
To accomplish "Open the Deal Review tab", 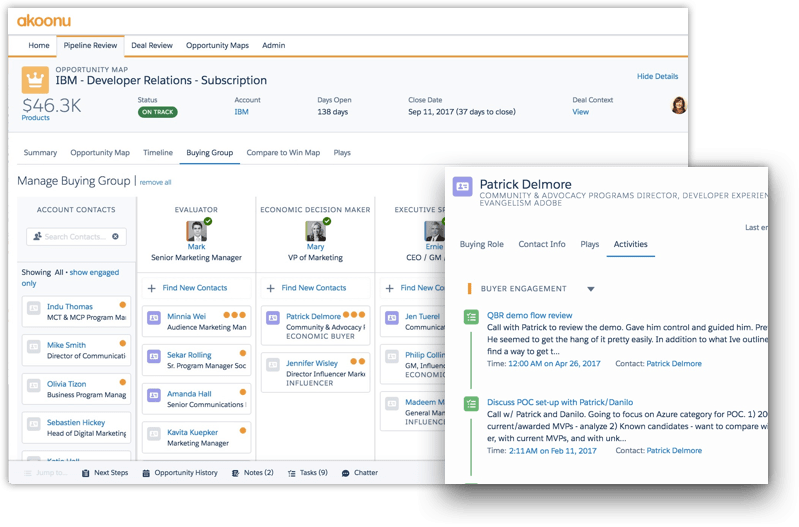I will click(x=152, y=45).
